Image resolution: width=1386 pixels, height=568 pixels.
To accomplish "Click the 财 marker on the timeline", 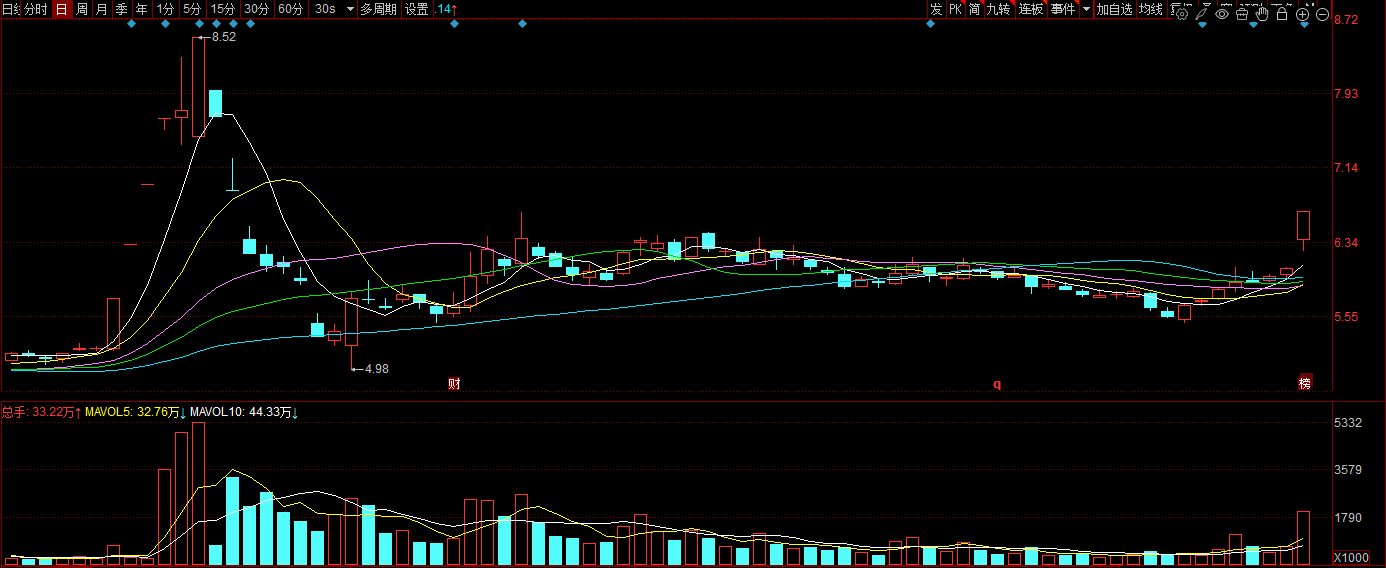I will pos(454,384).
